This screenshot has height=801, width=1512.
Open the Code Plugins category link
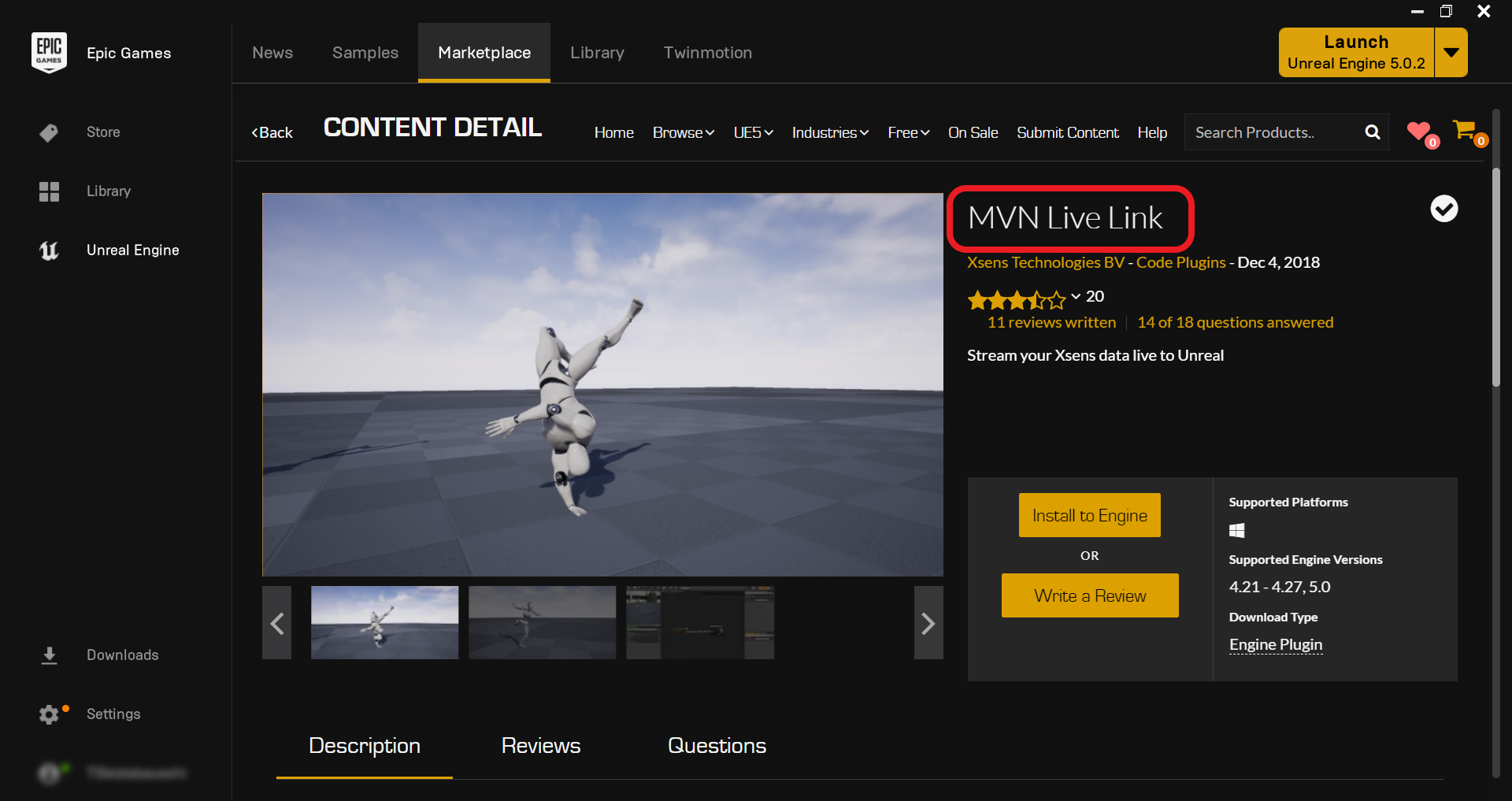pos(1180,262)
